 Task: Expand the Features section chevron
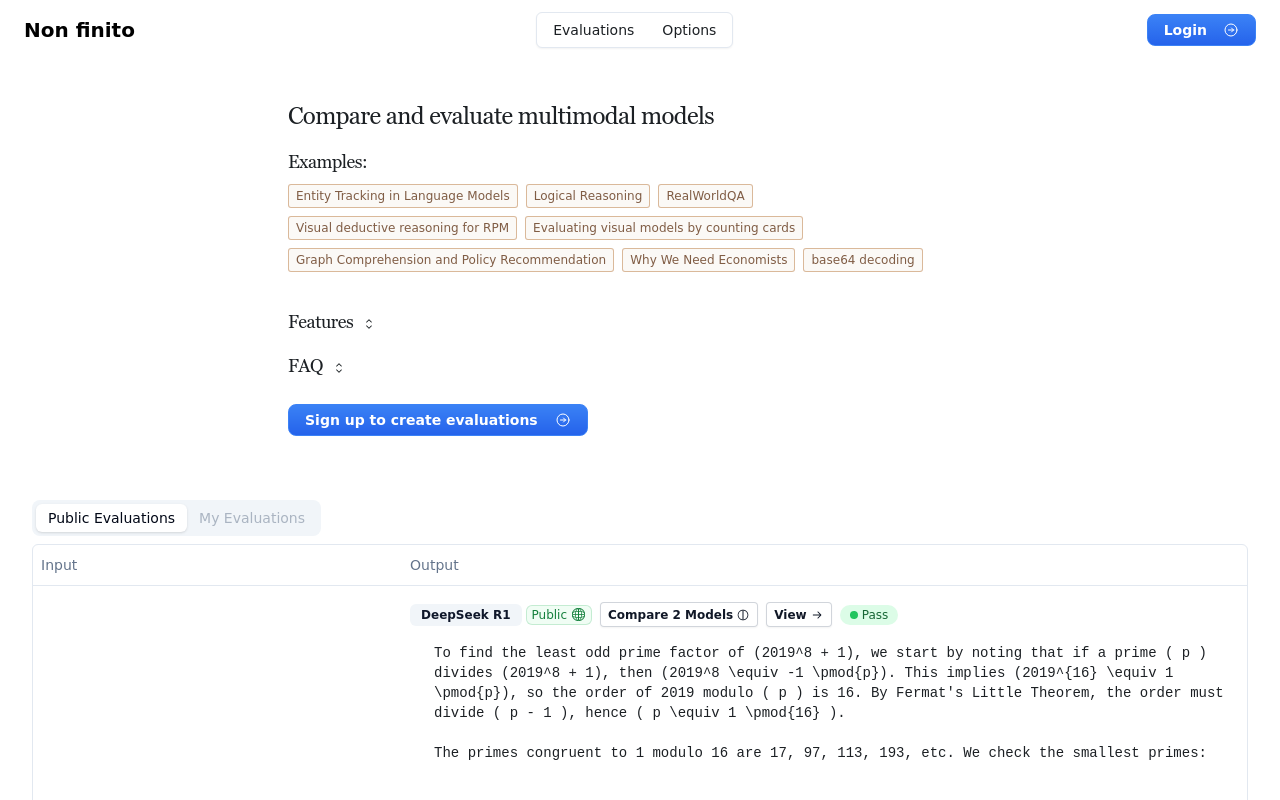coord(369,323)
